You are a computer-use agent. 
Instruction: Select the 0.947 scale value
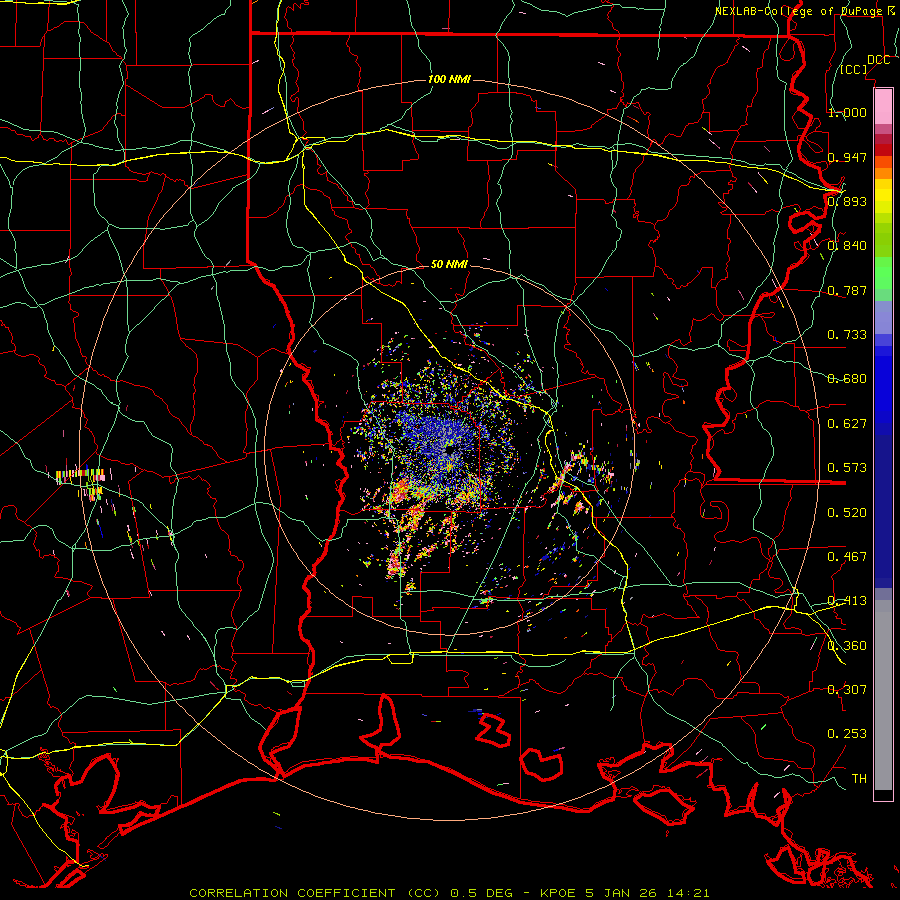point(847,157)
